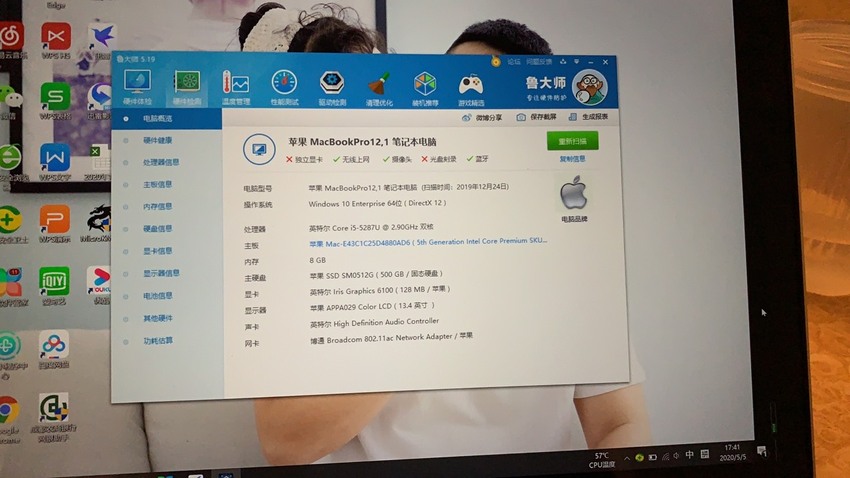The height and width of the screenshot is (478, 850).
Task: Select 处理器信息 in the sidebar
Action: tap(161, 163)
